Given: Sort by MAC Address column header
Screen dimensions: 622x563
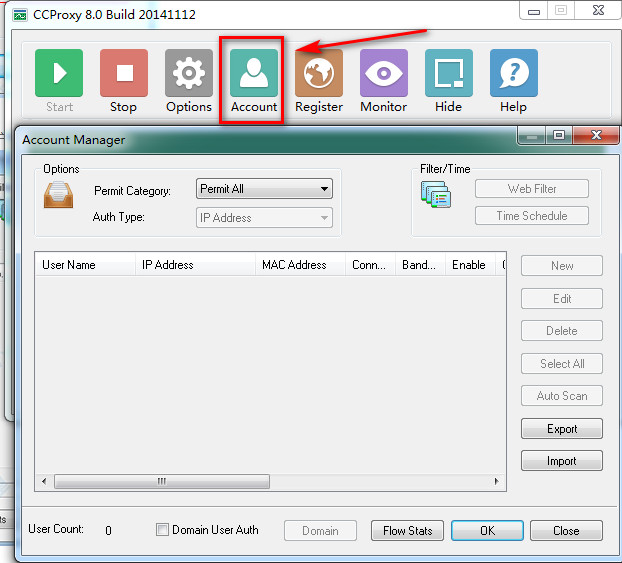Looking at the screenshot, I should tap(300, 265).
